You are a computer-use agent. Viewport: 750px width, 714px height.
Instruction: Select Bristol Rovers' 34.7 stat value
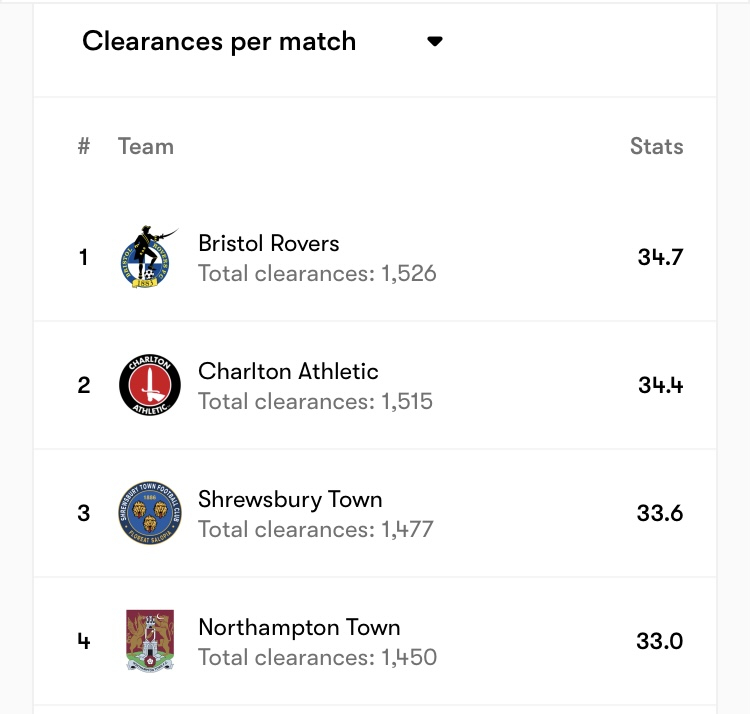[x=660, y=257]
